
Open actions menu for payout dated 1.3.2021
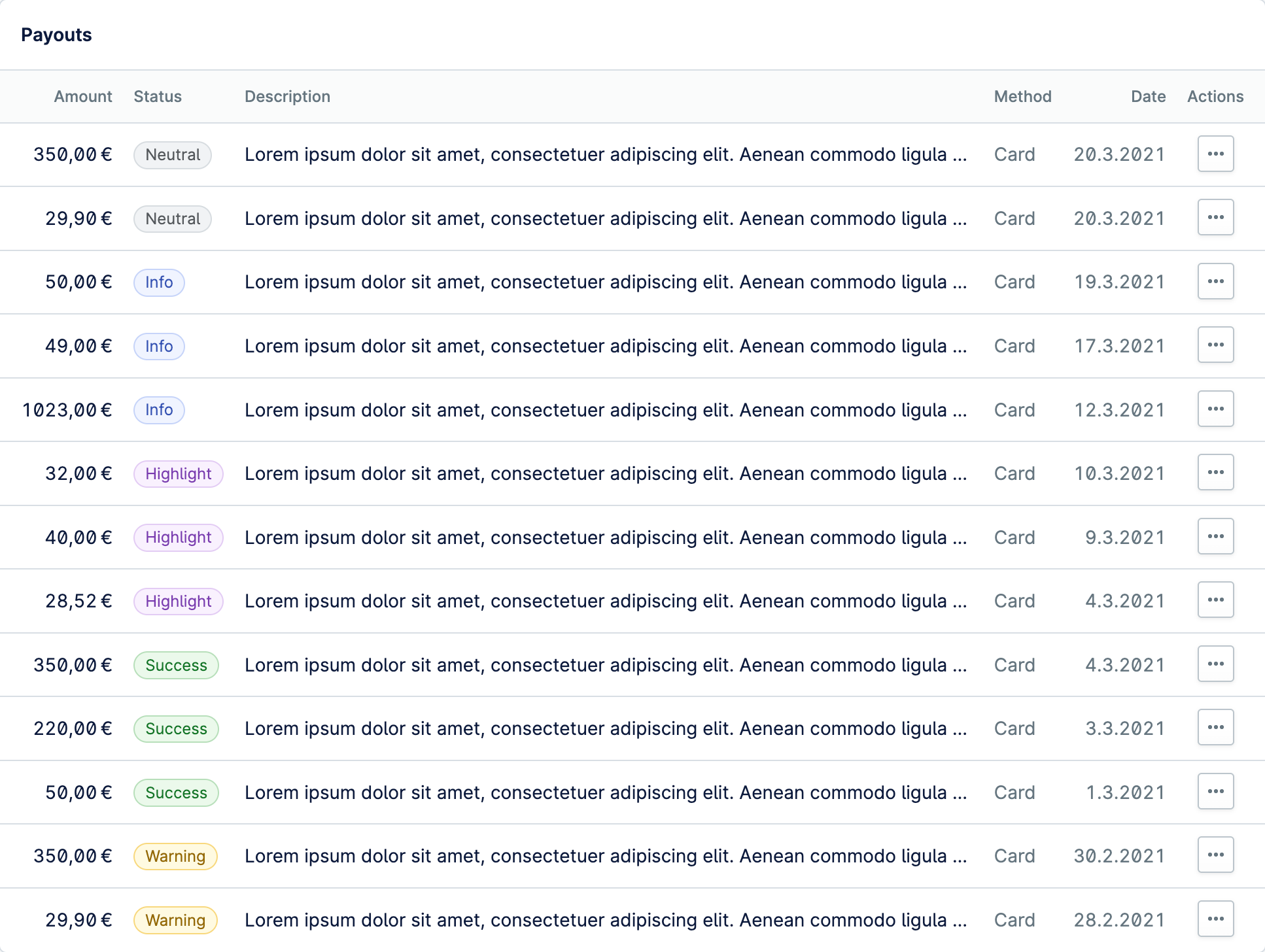click(x=1215, y=791)
